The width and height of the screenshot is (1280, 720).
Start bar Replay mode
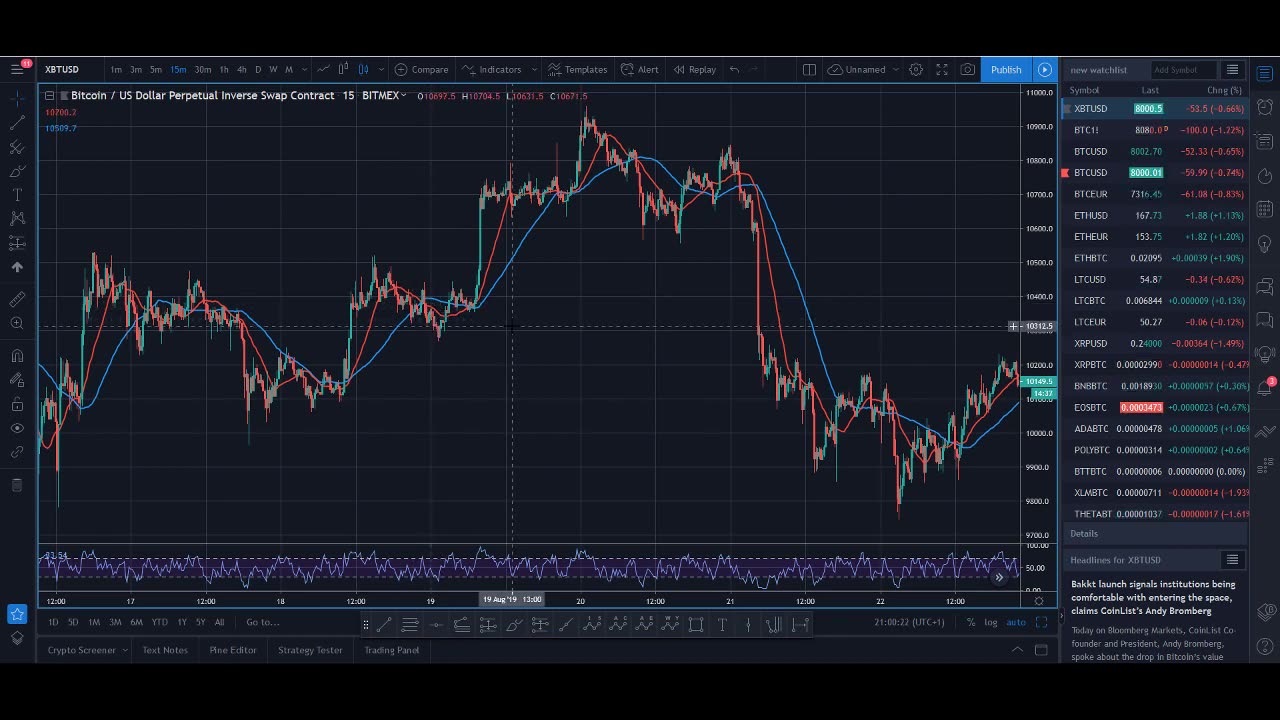(694, 69)
